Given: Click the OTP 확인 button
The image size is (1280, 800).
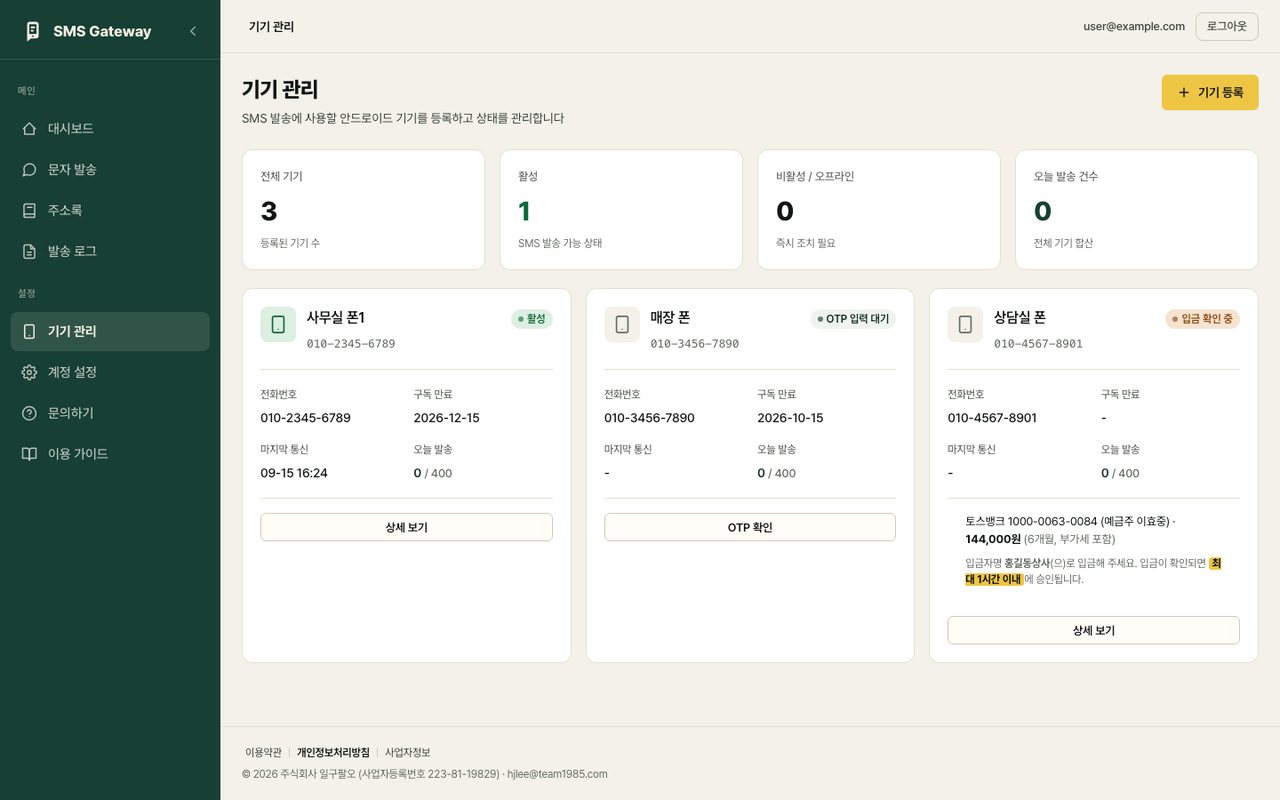Looking at the screenshot, I should point(750,527).
